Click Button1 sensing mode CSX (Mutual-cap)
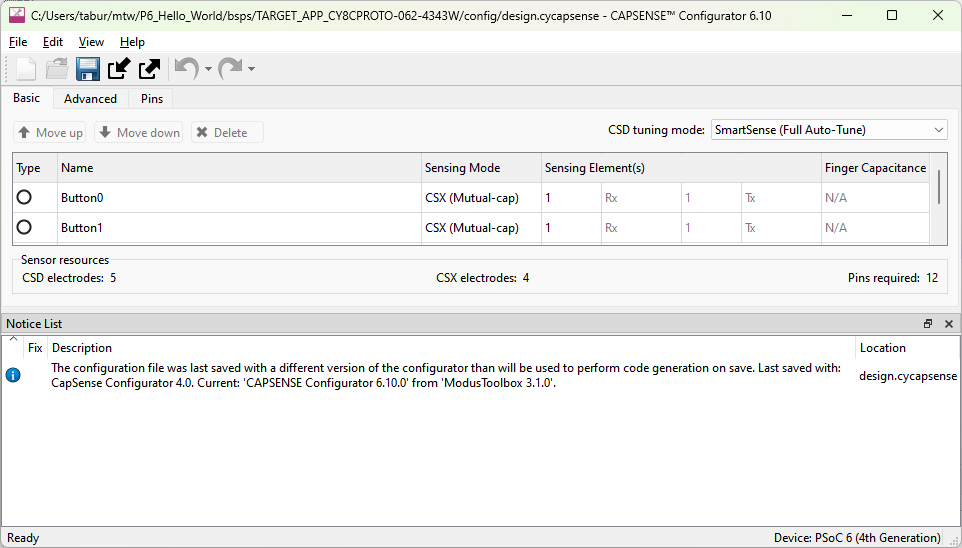The height and width of the screenshot is (548, 962). coord(481,228)
